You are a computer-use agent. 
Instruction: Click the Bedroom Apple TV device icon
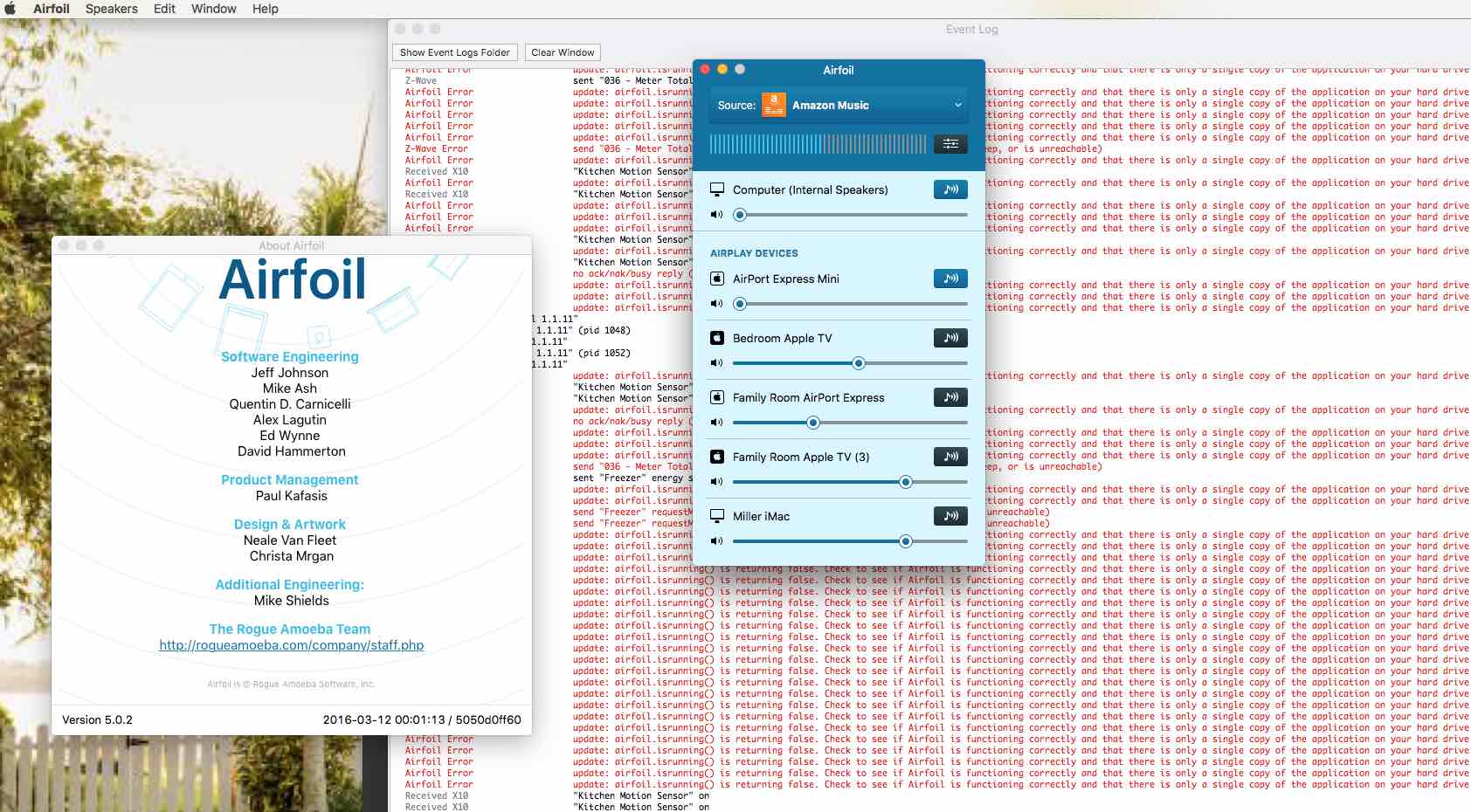point(717,338)
